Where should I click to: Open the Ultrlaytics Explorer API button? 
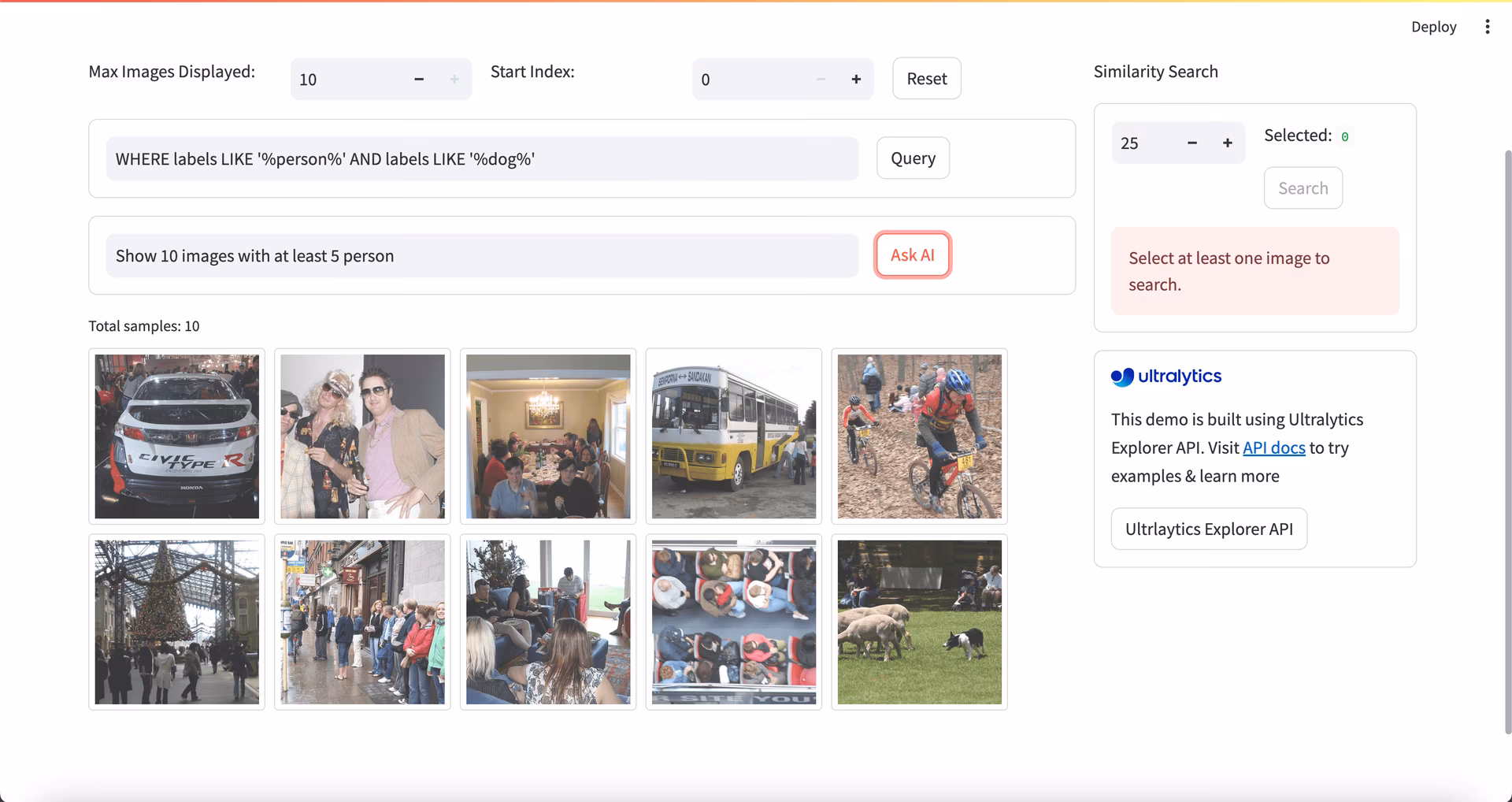tap(1209, 529)
